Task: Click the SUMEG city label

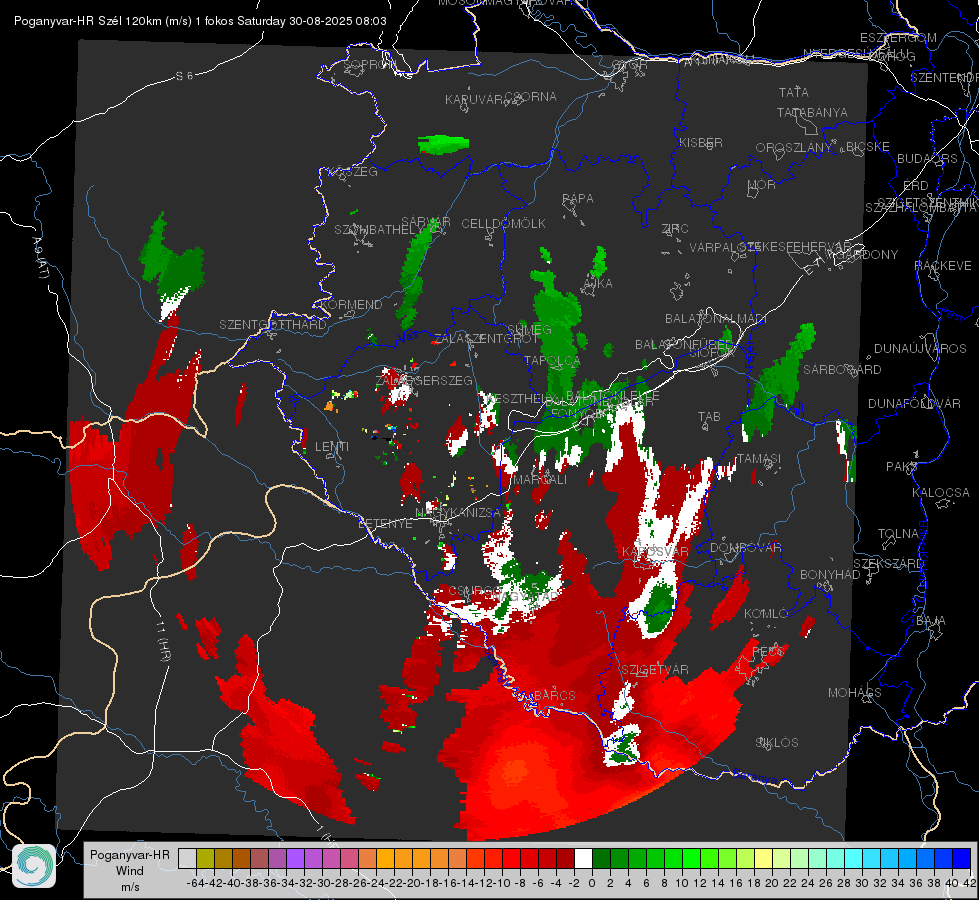Action: click(x=529, y=329)
